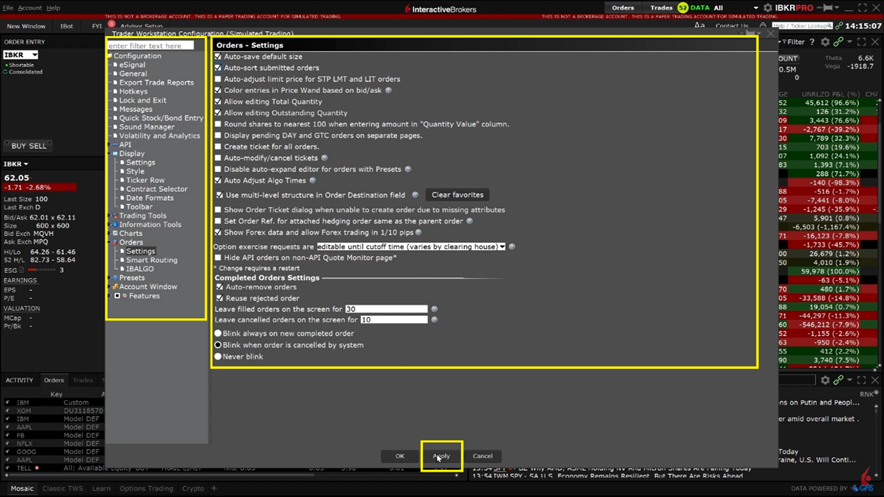This screenshot has height=497, width=884.
Task: Click the info icon beside Disable auto-expand editor
Action: (408, 170)
